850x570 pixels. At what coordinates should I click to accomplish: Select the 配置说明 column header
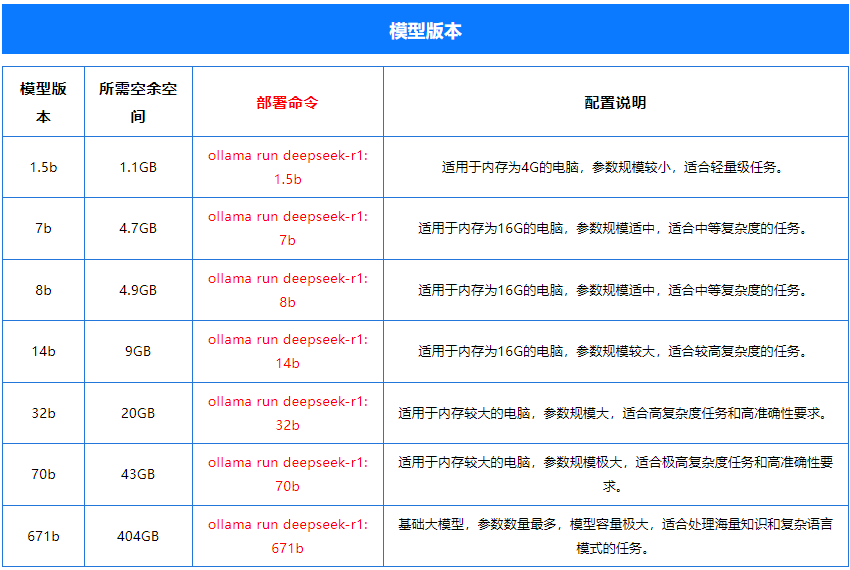[615, 103]
